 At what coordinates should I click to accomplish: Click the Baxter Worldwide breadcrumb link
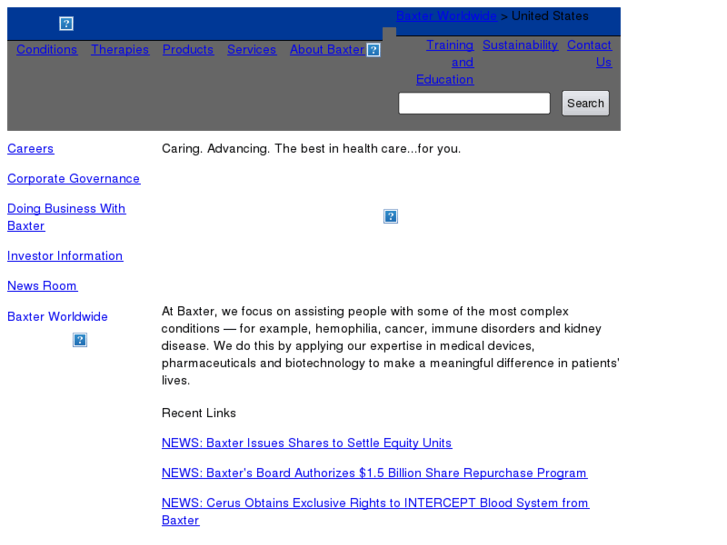point(446,16)
